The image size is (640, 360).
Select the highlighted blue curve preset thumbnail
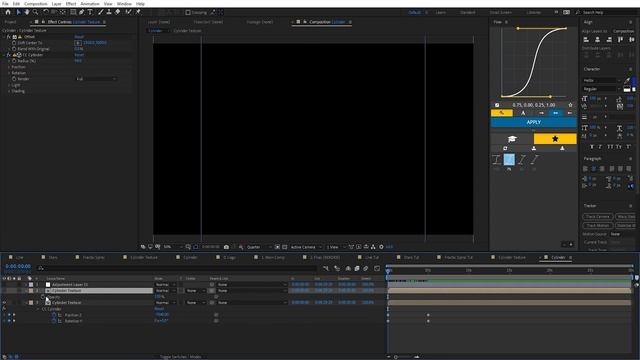(509, 160)
